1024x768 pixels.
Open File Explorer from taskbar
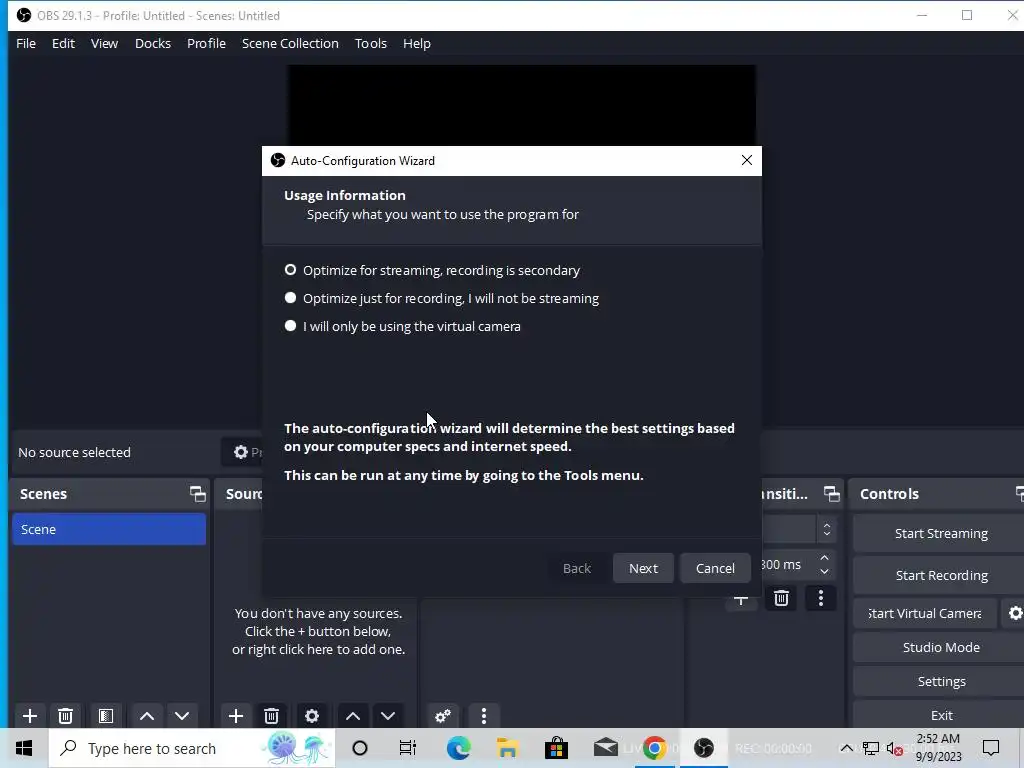click(x=507, y=748)
